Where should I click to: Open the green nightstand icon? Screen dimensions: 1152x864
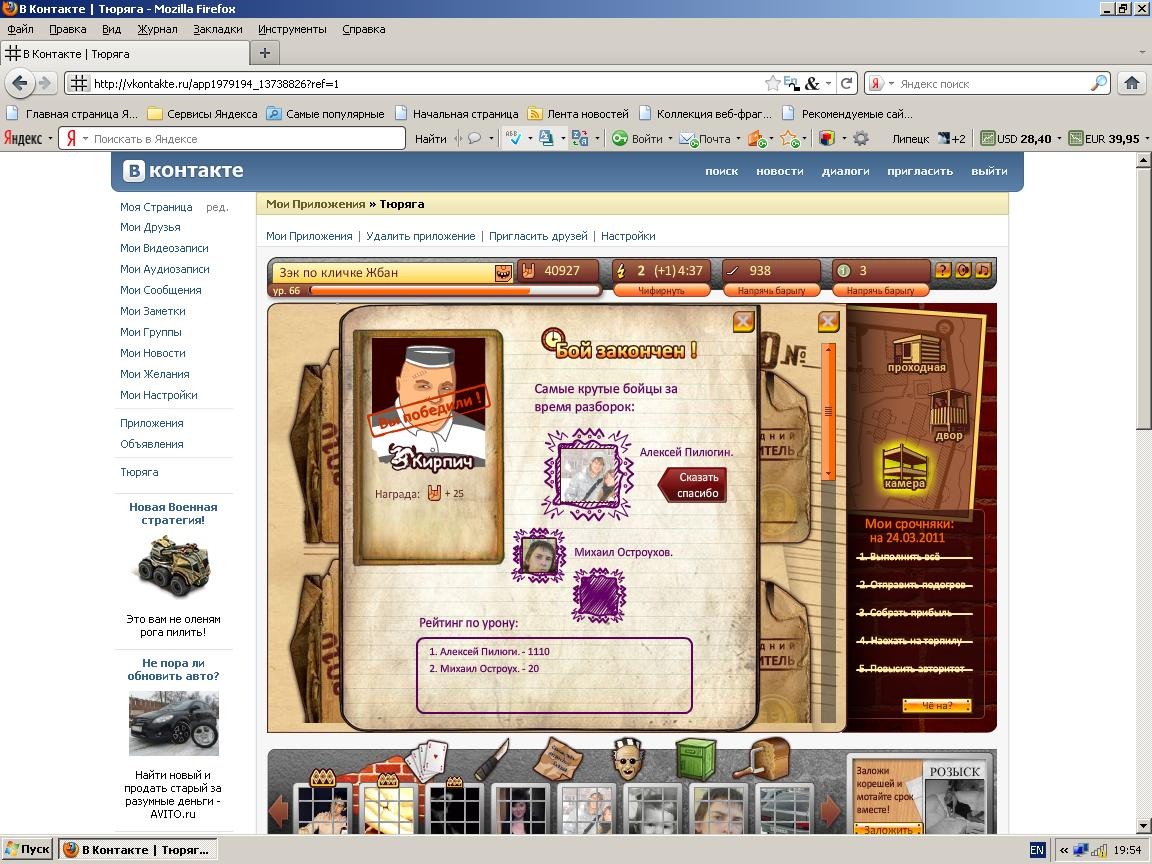(x=695, y=758)
